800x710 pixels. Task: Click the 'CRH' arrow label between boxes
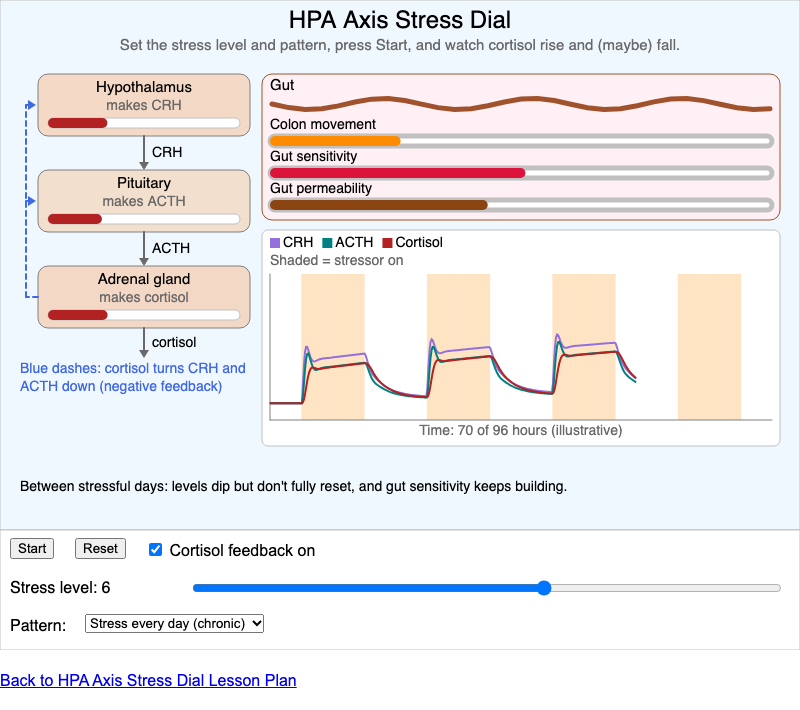click(167, 152)
